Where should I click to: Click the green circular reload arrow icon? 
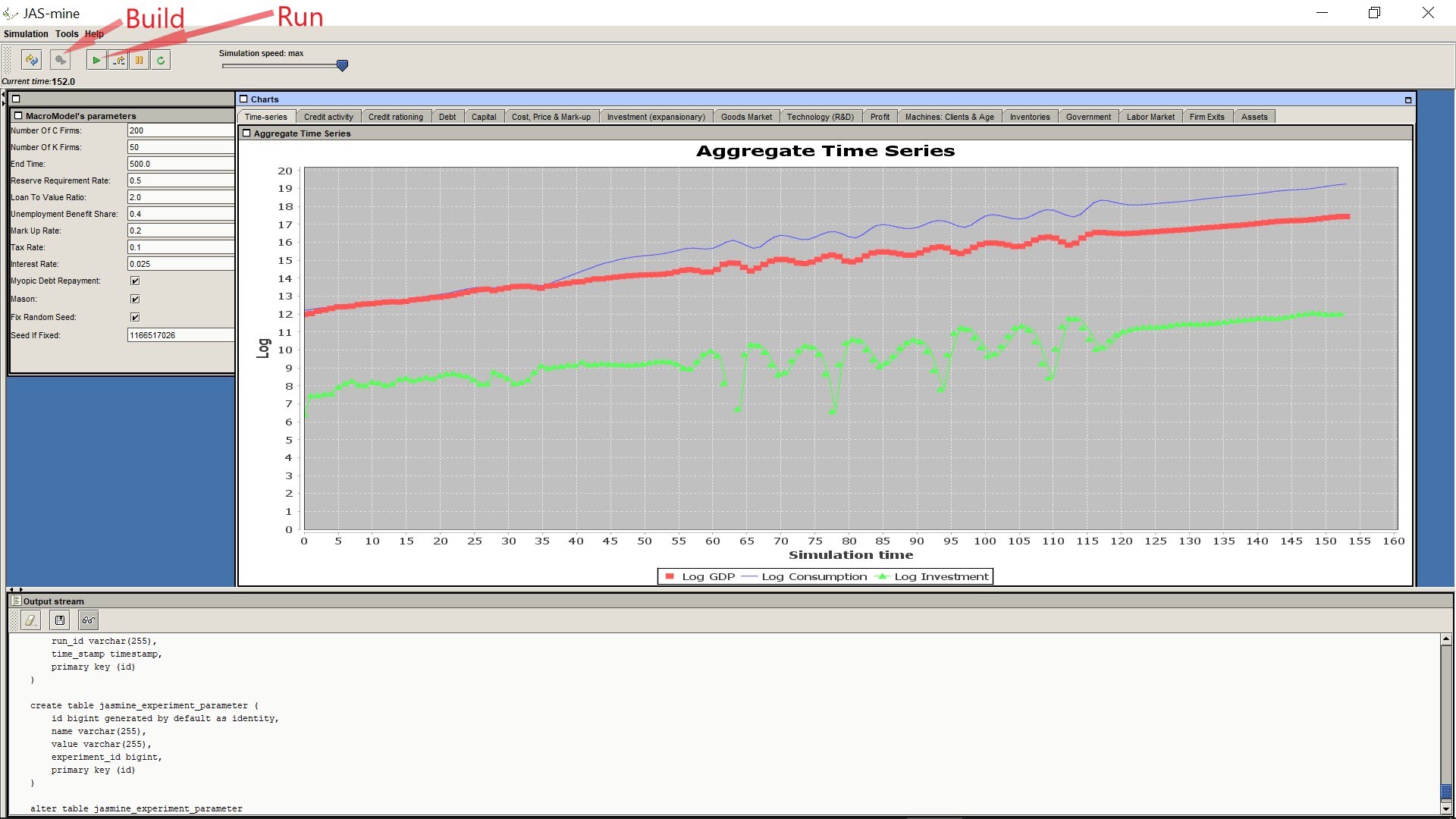coord(161,60)
